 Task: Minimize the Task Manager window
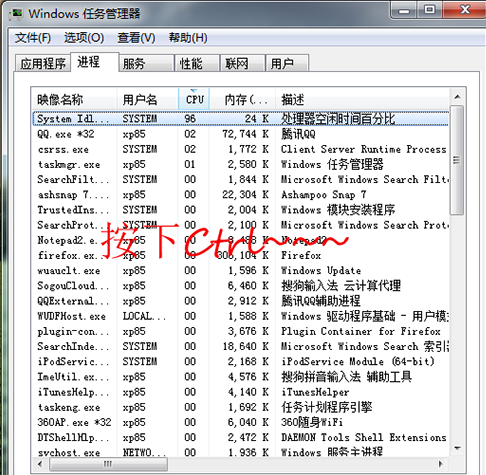(404, 11)
